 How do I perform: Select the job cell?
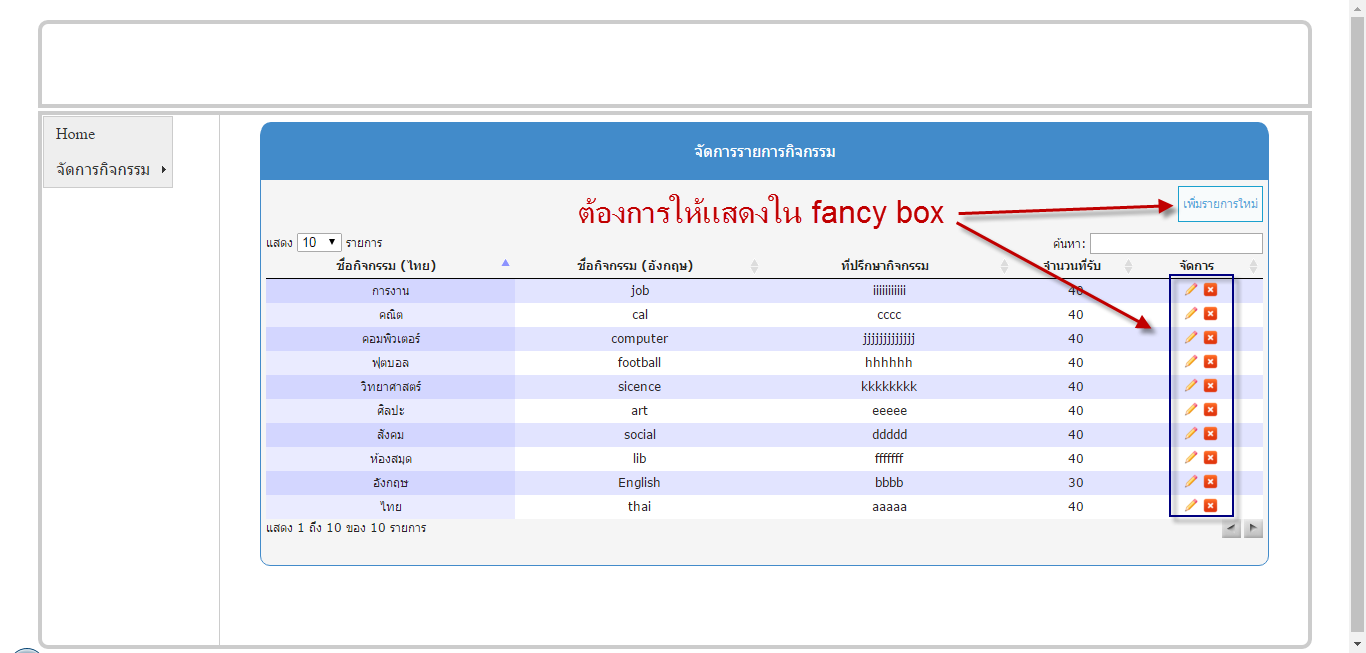[x=640, y=291]
